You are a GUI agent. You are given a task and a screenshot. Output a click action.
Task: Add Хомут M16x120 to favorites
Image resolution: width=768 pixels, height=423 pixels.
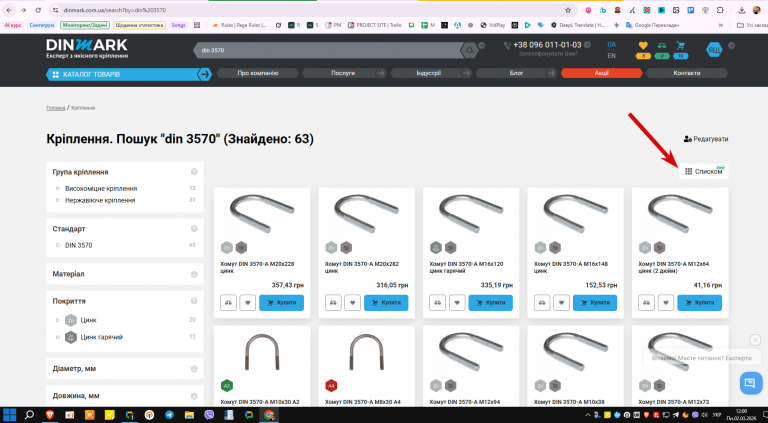(x=457, y=303)
